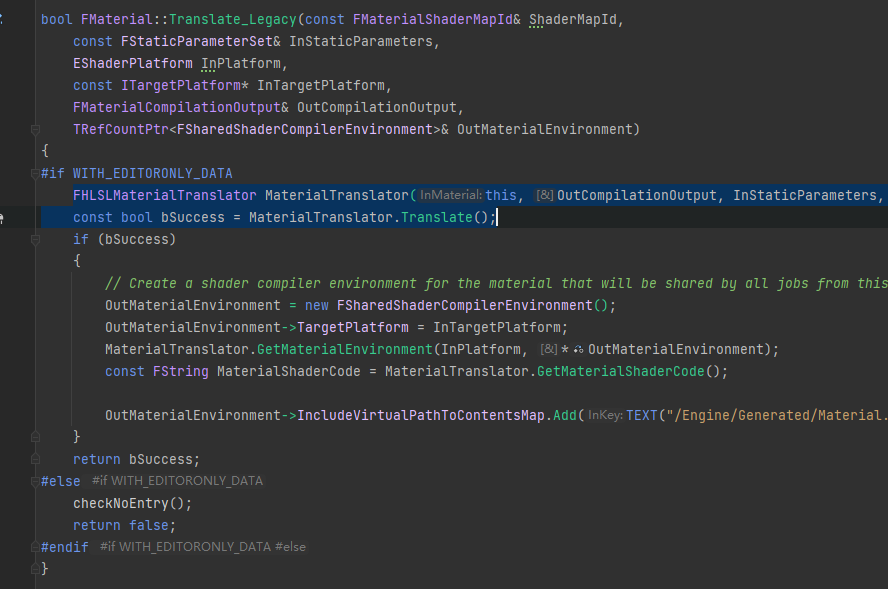Click fold marker at function's final closing brace
Screen dimensions: 888x589
coord(35,569)
